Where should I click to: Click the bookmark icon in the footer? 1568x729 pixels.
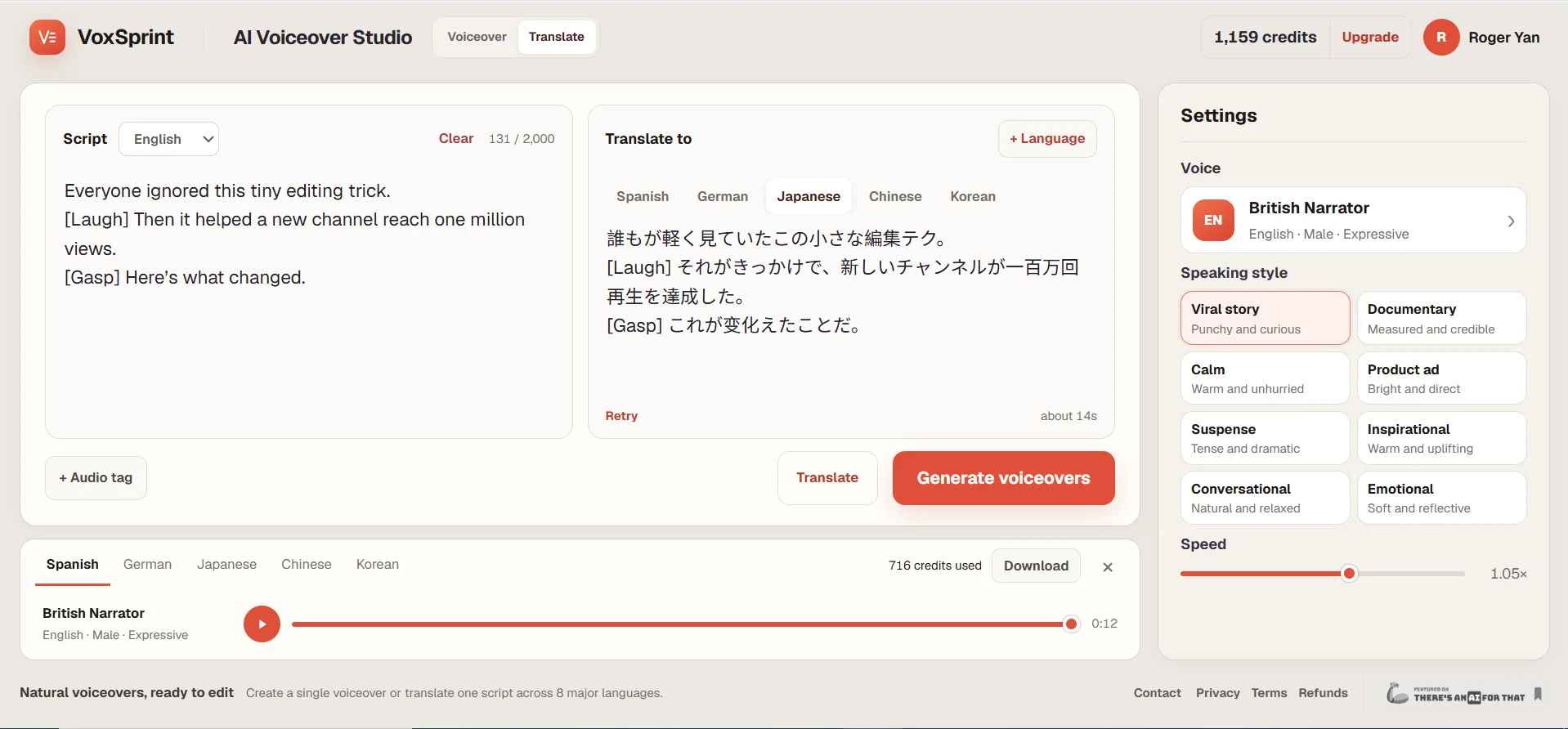coord(1538,693)
